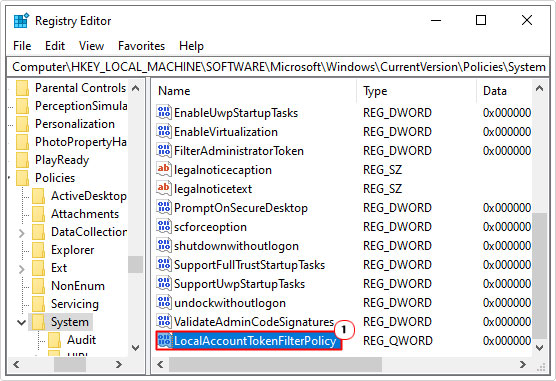Click the shutdownwithoutlogon DWORD icon
Viewport: 556px width, 381px height.
[x=163, y=245]
